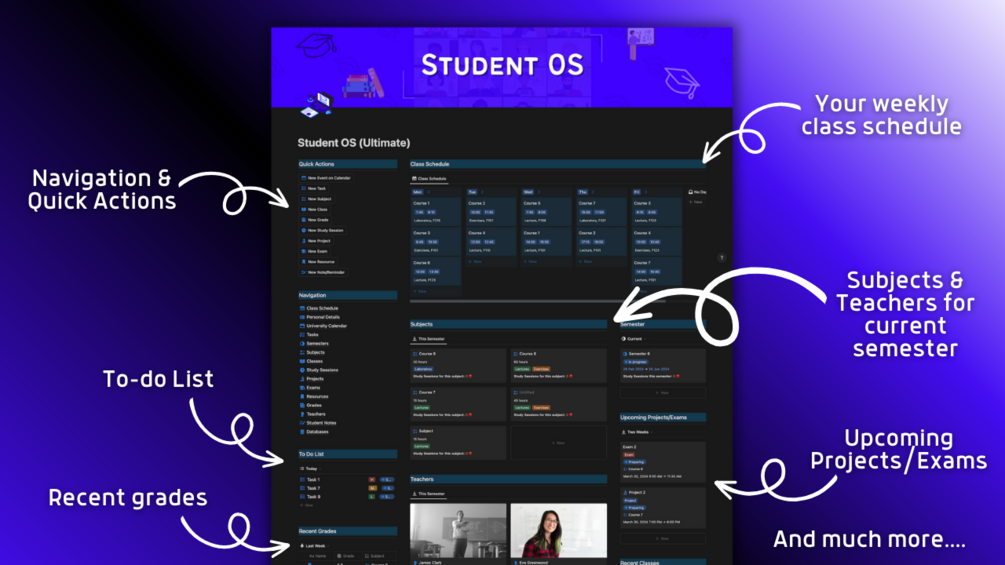Screen dimensions: 1005x565
Task: Open the Today view dropdown in To Do List
Action: pyautogui.click(x=310, y=469)
